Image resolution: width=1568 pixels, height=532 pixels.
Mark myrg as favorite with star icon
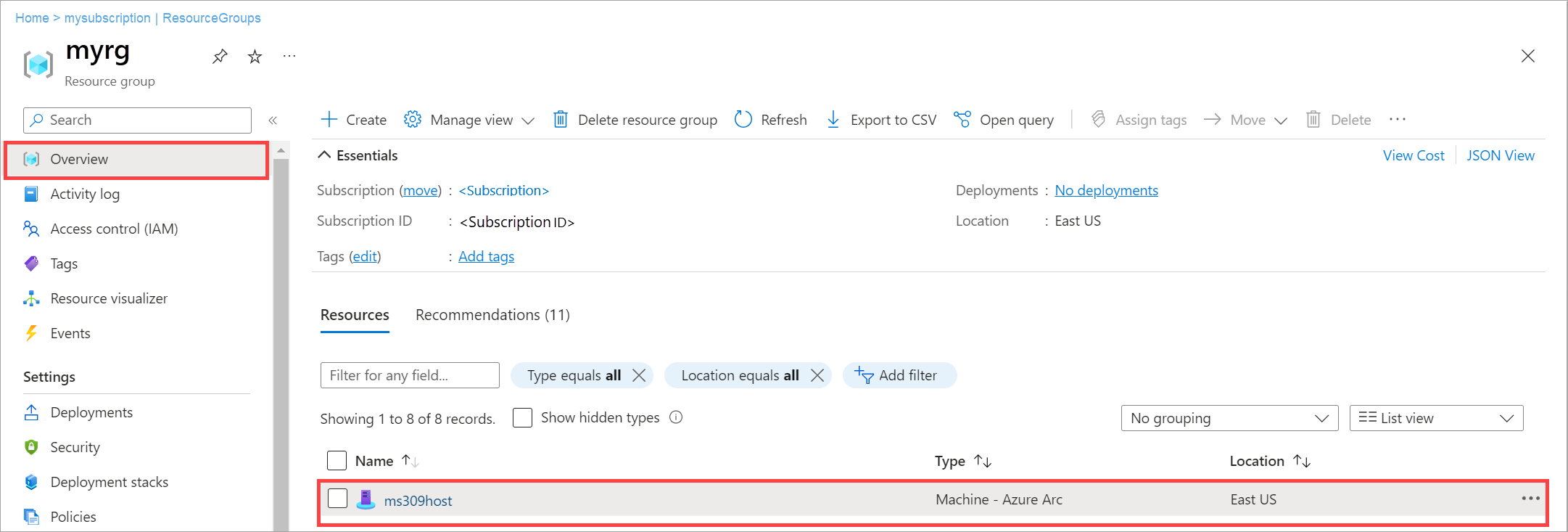(255, 57)
